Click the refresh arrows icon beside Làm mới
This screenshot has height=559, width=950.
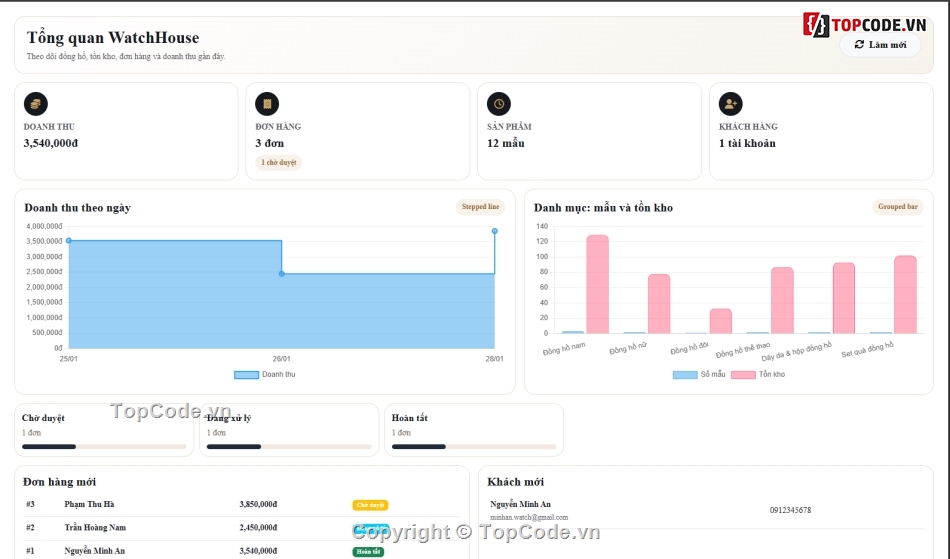coord(859,45)
